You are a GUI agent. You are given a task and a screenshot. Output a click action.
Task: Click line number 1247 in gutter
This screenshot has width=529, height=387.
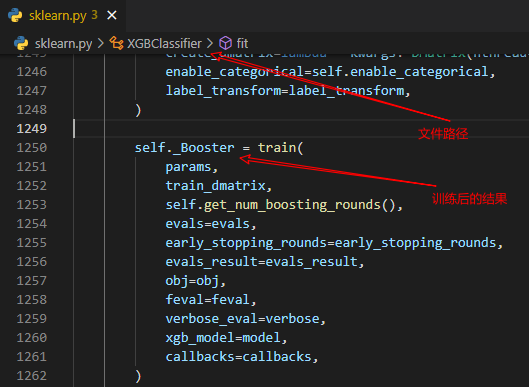click(32, 90)
